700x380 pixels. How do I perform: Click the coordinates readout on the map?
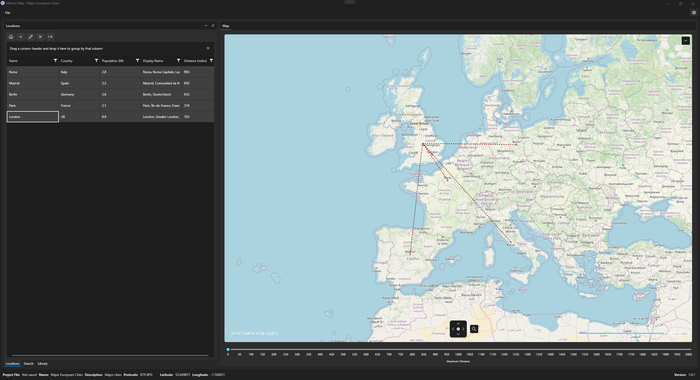point(254,334)
